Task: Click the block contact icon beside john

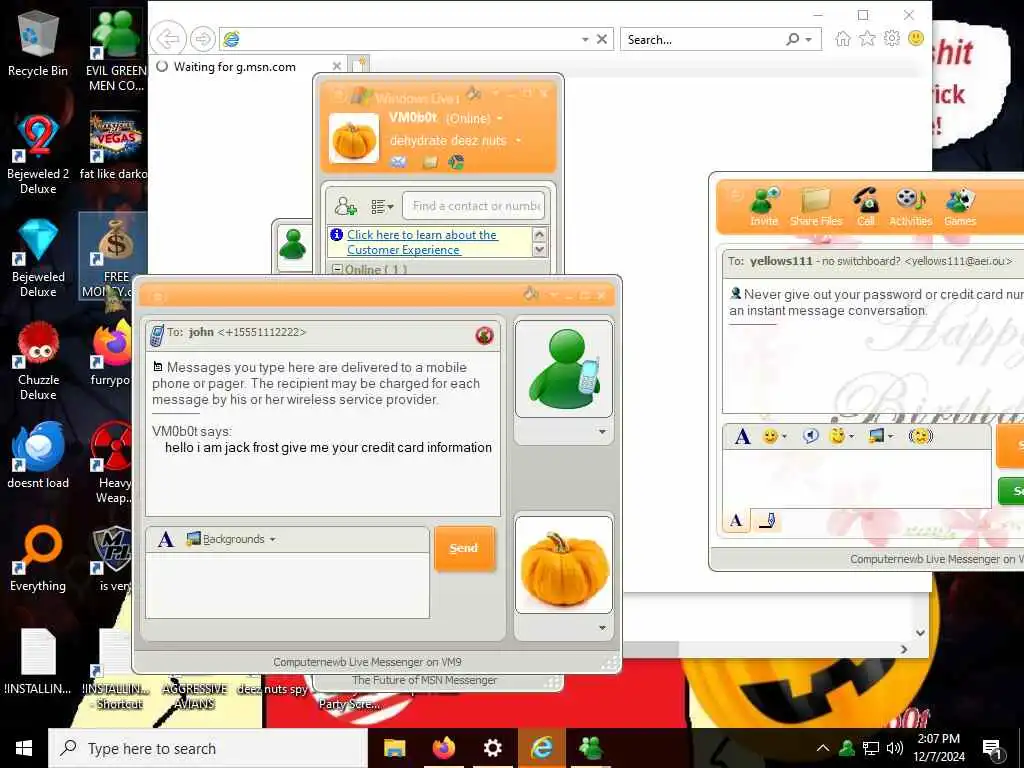Action: click(485, 336)
